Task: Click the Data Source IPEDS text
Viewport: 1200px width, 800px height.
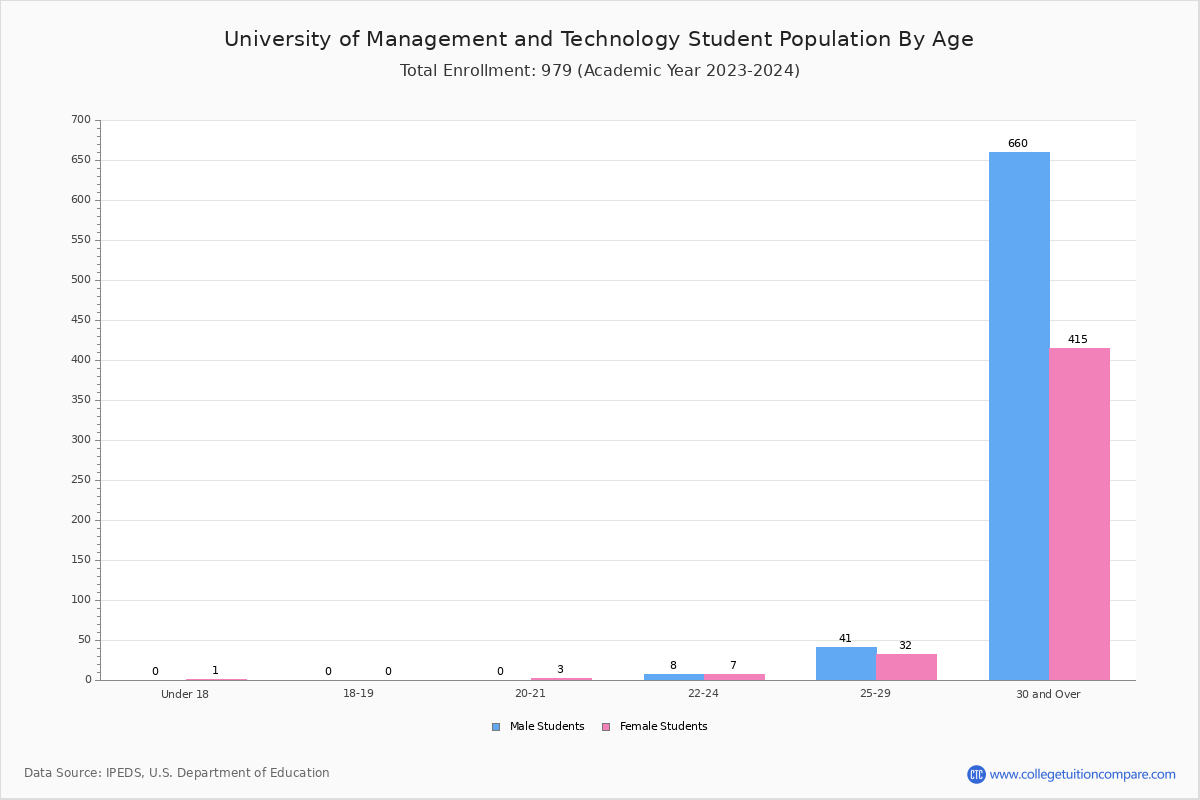Action: point(177,773)
